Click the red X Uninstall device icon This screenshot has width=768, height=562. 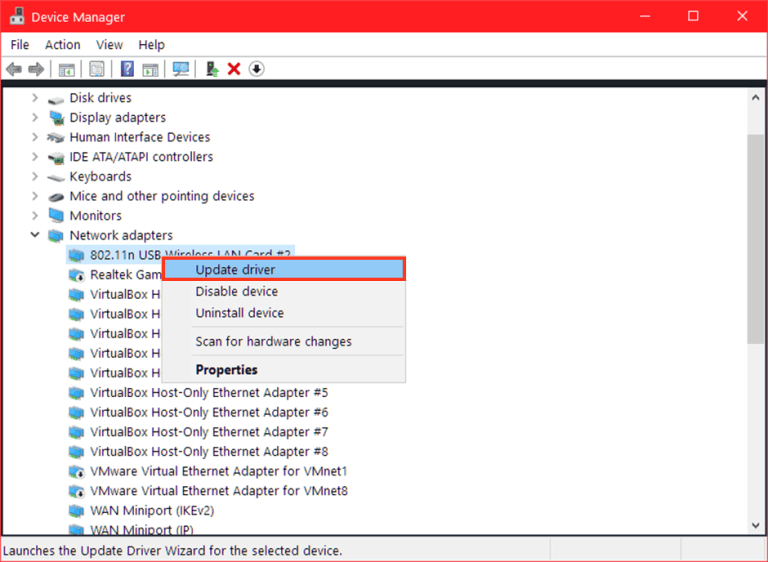[234, 69]
